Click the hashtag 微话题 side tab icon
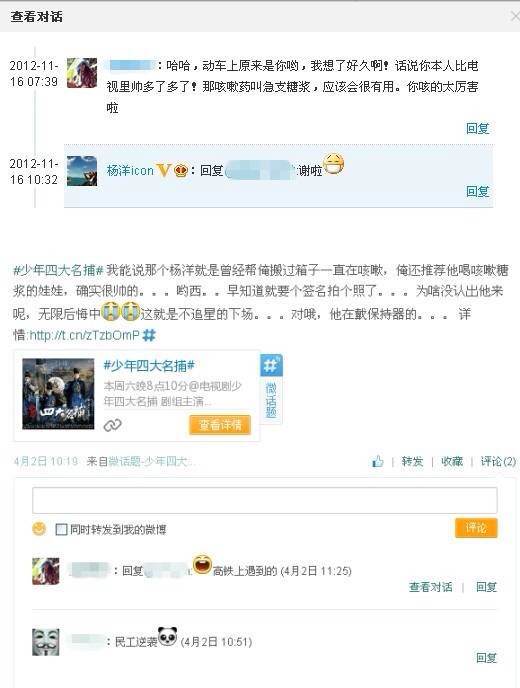 (271, 365)
